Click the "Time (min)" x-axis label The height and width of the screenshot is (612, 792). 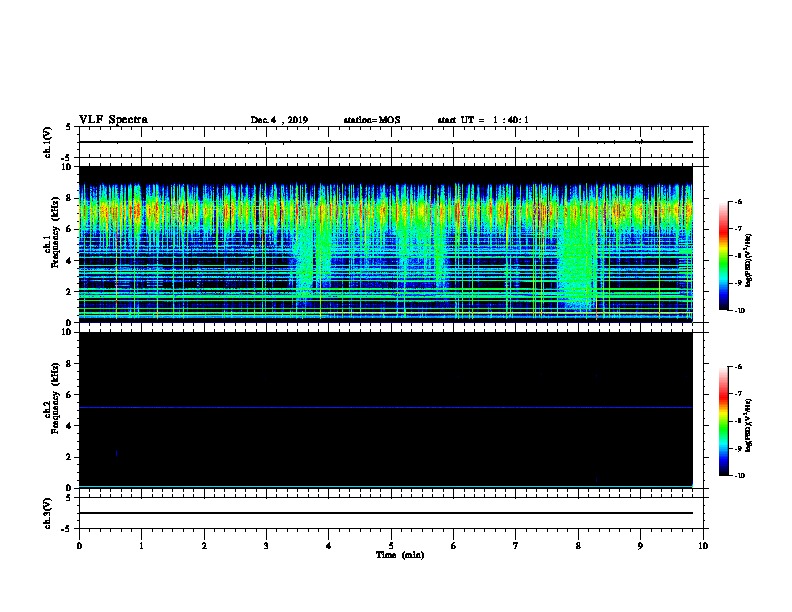400,555
